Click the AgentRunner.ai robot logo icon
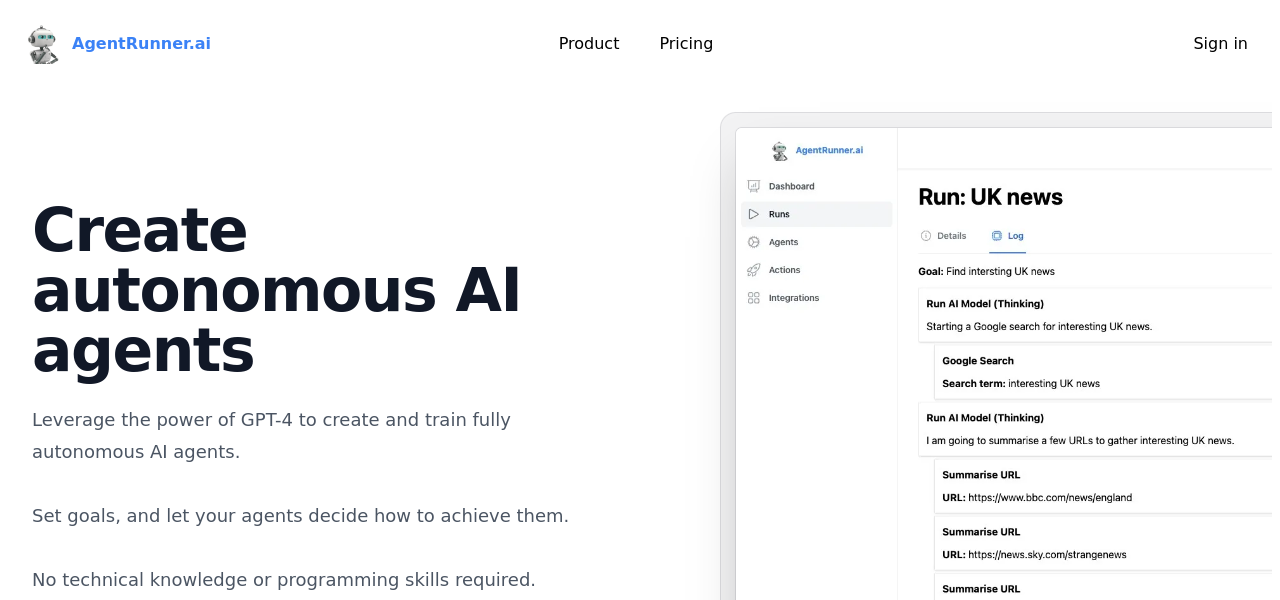Screen dimensions: 1280x600 pyautogui.click(x=43, y=45)
